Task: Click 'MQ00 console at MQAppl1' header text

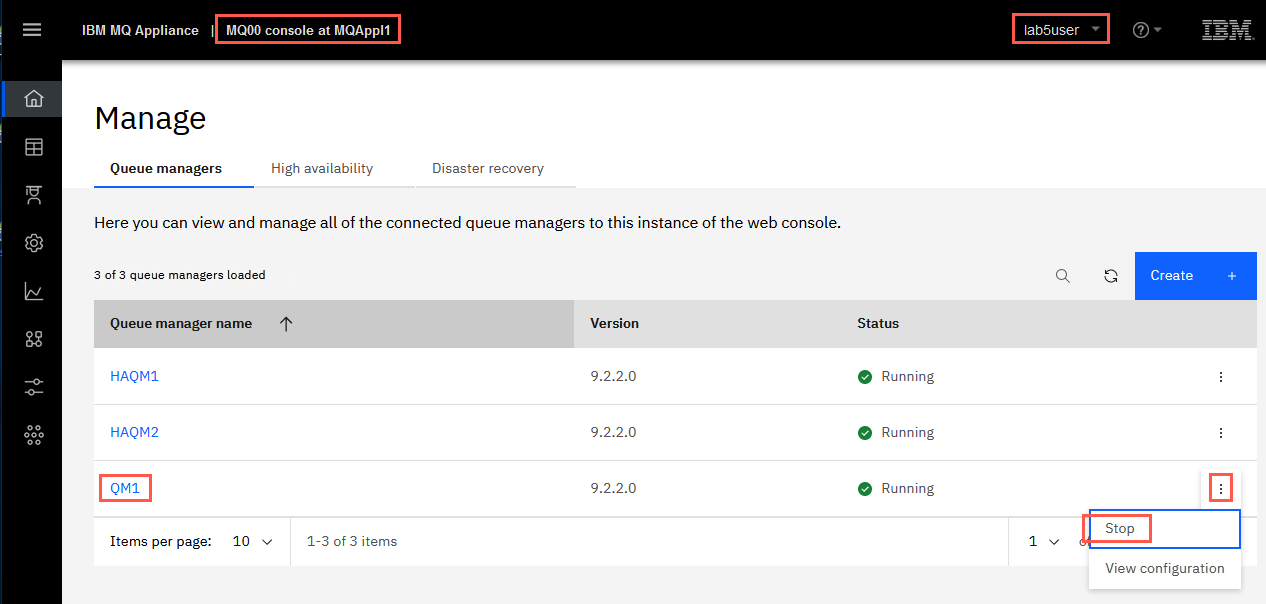Action: 308,30
